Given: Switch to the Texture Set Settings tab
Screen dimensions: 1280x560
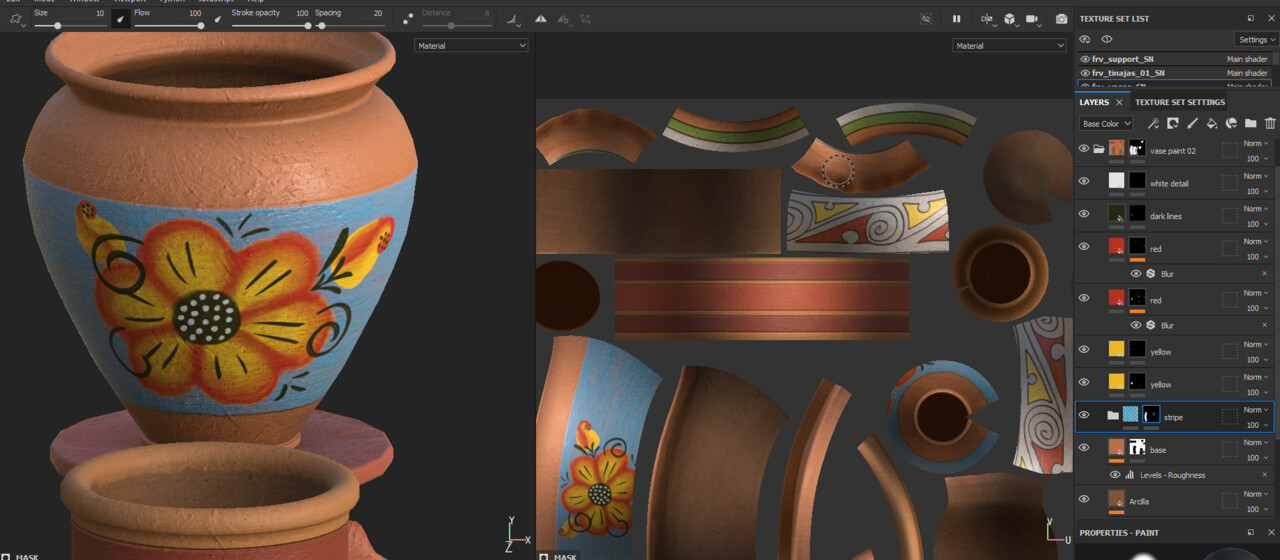Looking at the screenshot, I should 1179,102.
